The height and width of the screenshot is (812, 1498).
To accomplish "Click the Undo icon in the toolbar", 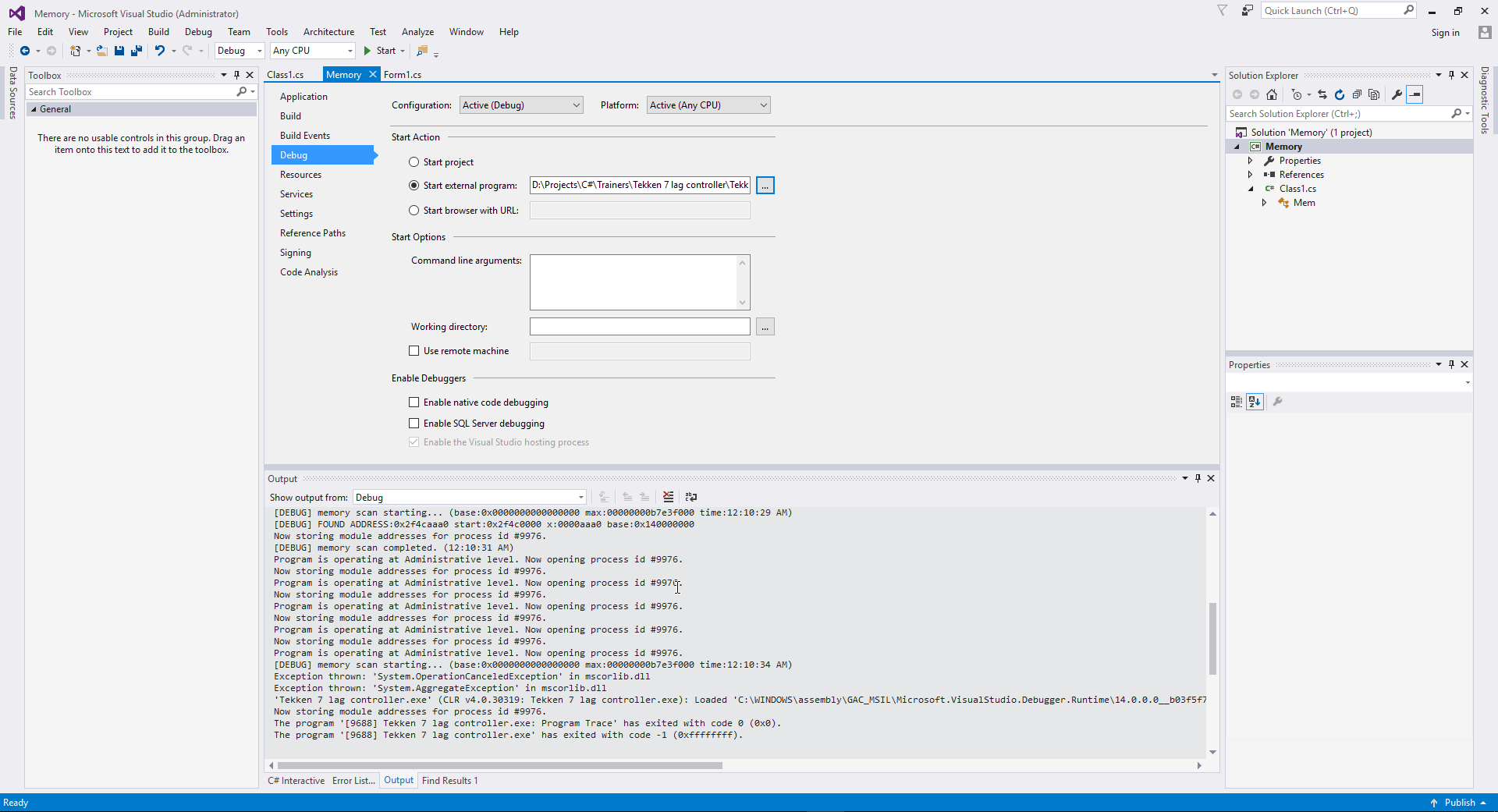I will [x=158, y=51].
